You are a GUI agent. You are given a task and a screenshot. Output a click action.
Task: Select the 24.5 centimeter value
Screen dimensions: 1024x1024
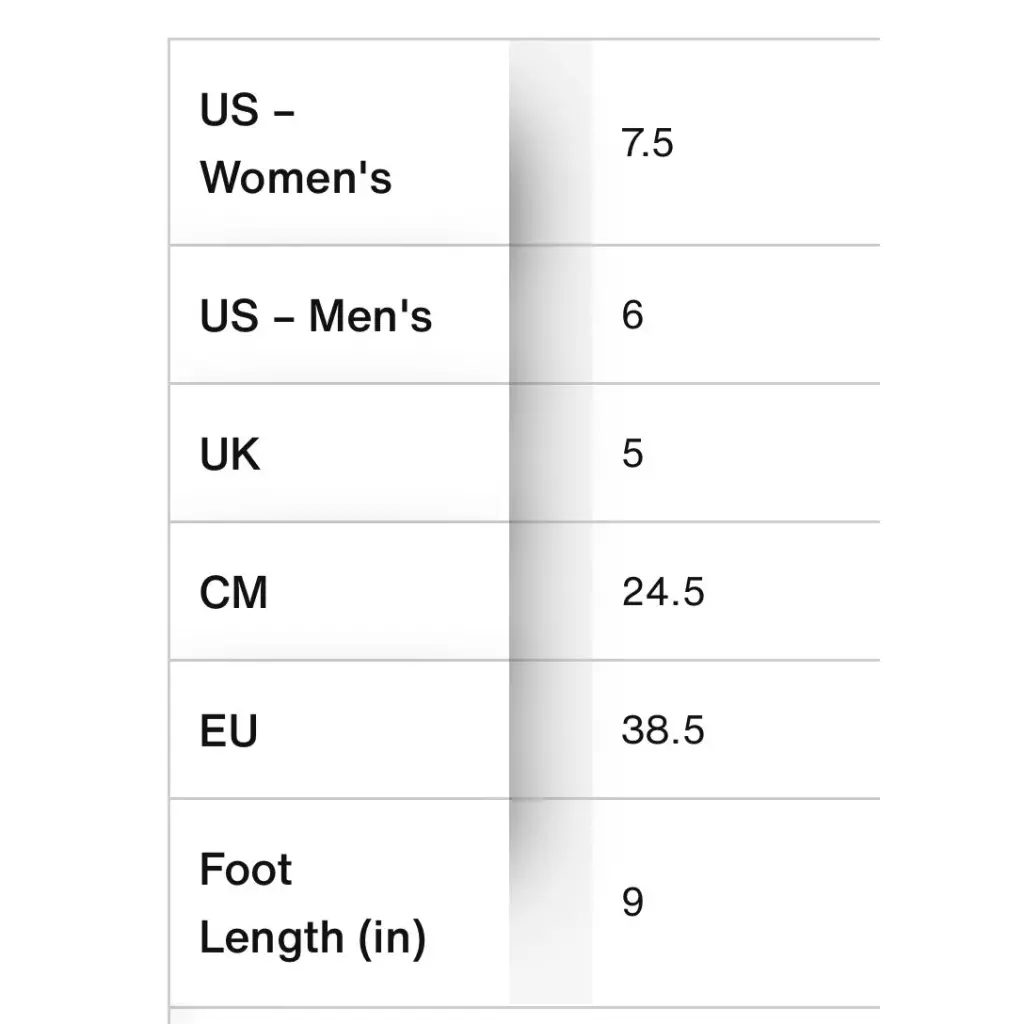tap(663, 592)
